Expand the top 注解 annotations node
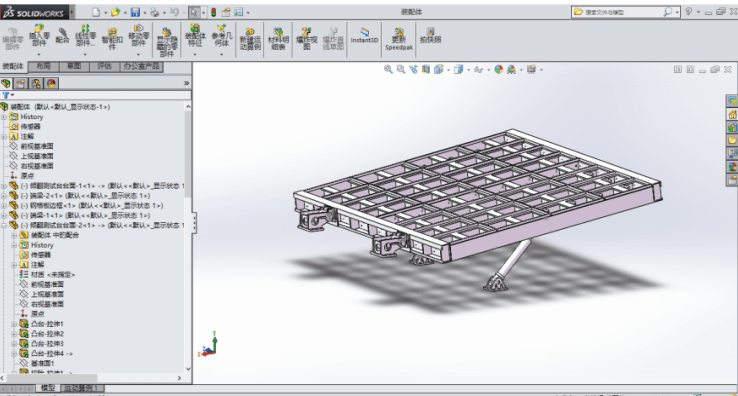 (x=4, y=137)
